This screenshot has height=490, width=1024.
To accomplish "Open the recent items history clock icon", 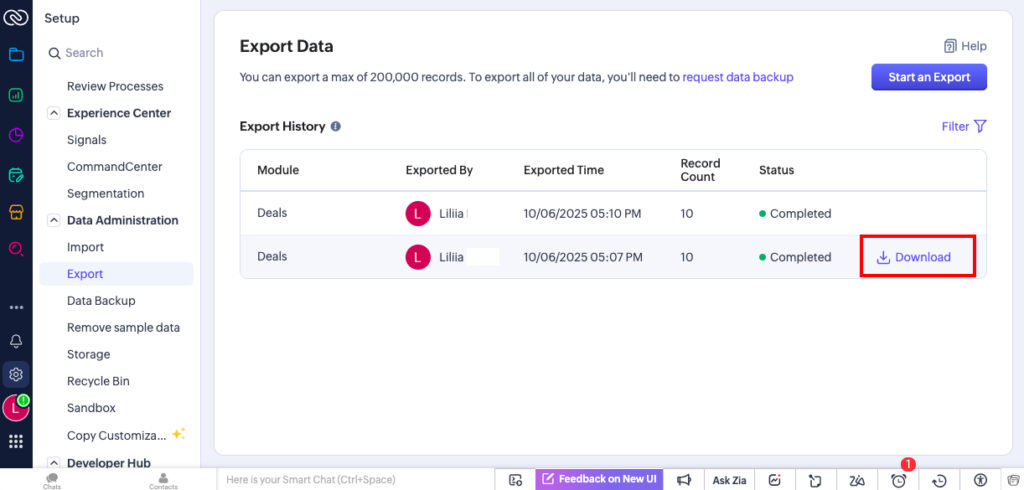I will 939,480.
